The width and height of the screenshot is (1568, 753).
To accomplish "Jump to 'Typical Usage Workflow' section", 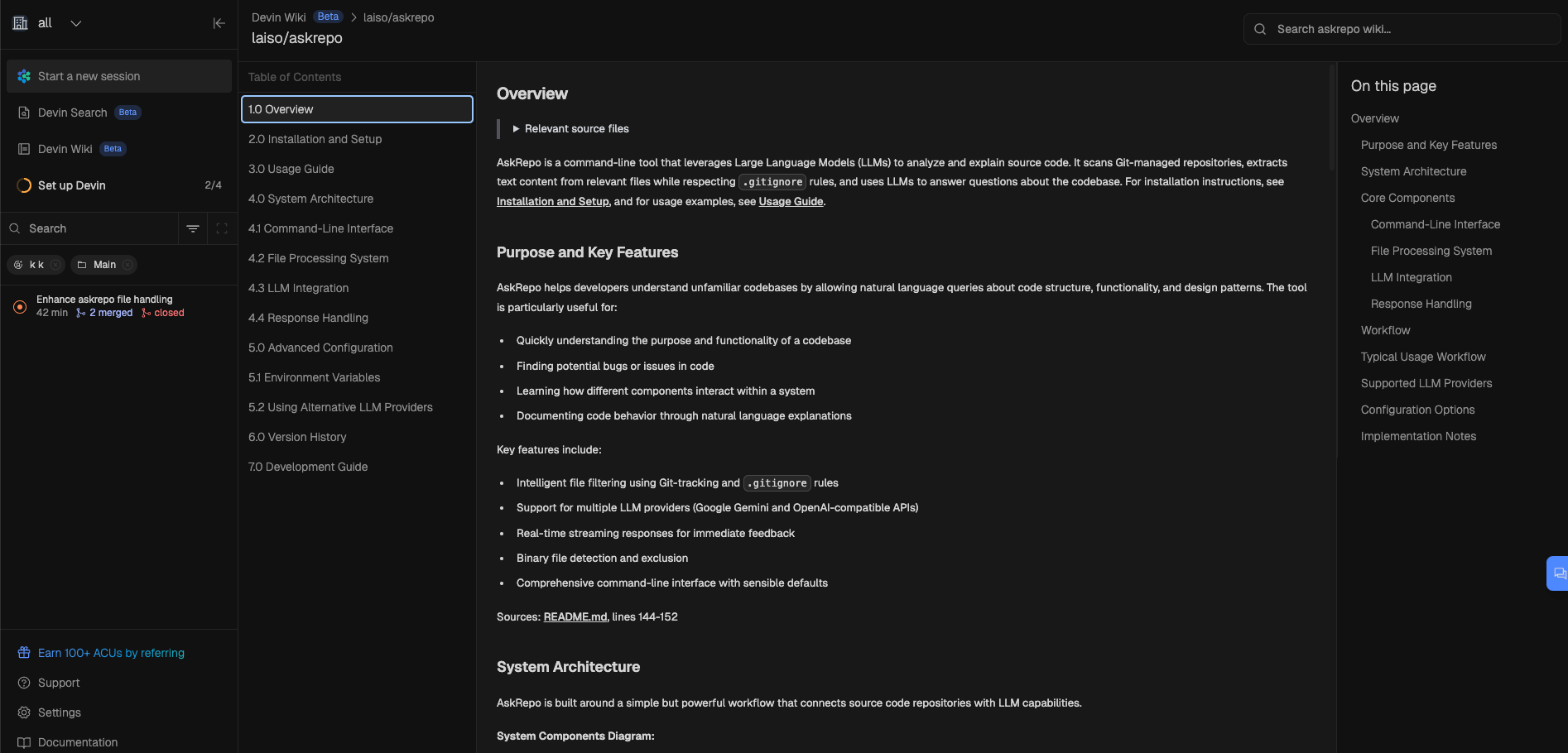I will pos(1423,357).
